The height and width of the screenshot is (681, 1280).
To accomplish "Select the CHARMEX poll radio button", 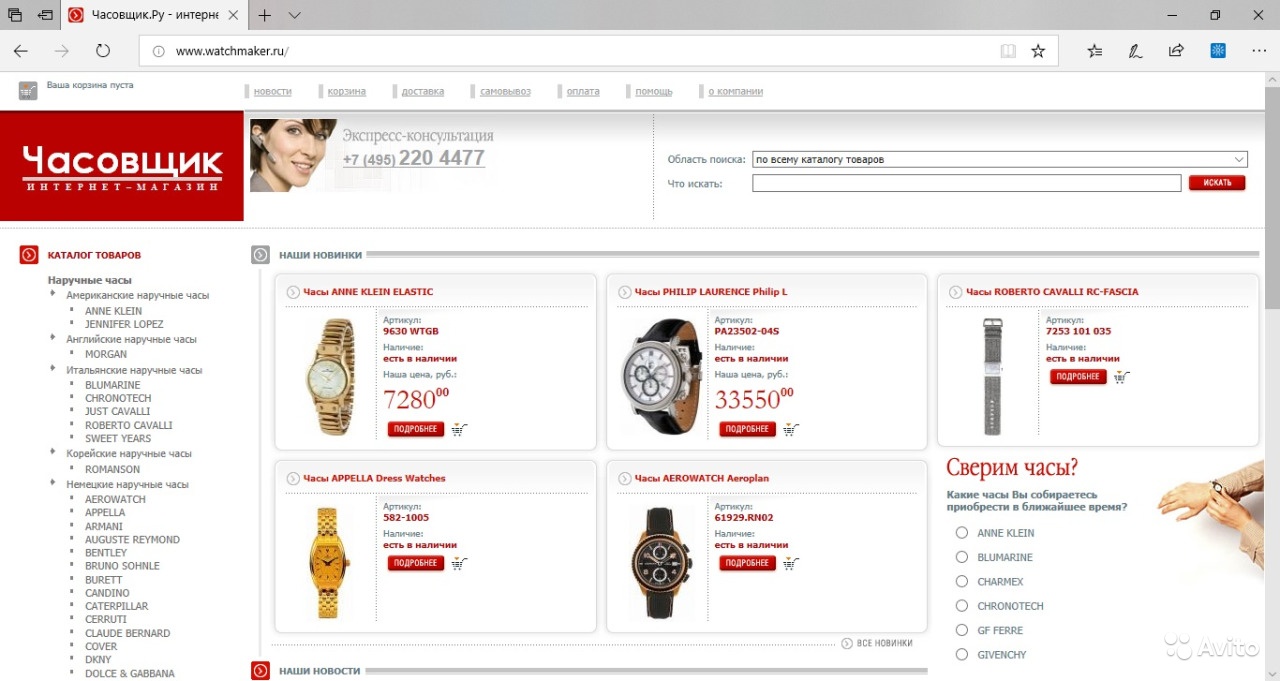I will (962, 581).
